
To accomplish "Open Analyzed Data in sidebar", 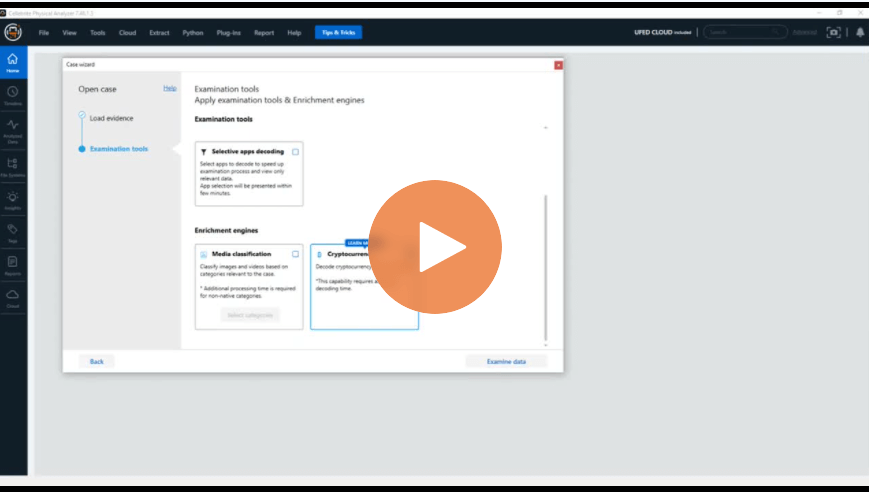I will tap(12, 129).
